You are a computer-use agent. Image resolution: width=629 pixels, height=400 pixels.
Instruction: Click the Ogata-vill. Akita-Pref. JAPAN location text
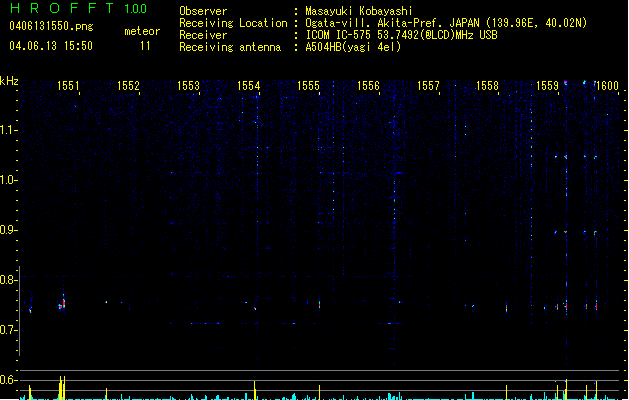tap(446, 23)
